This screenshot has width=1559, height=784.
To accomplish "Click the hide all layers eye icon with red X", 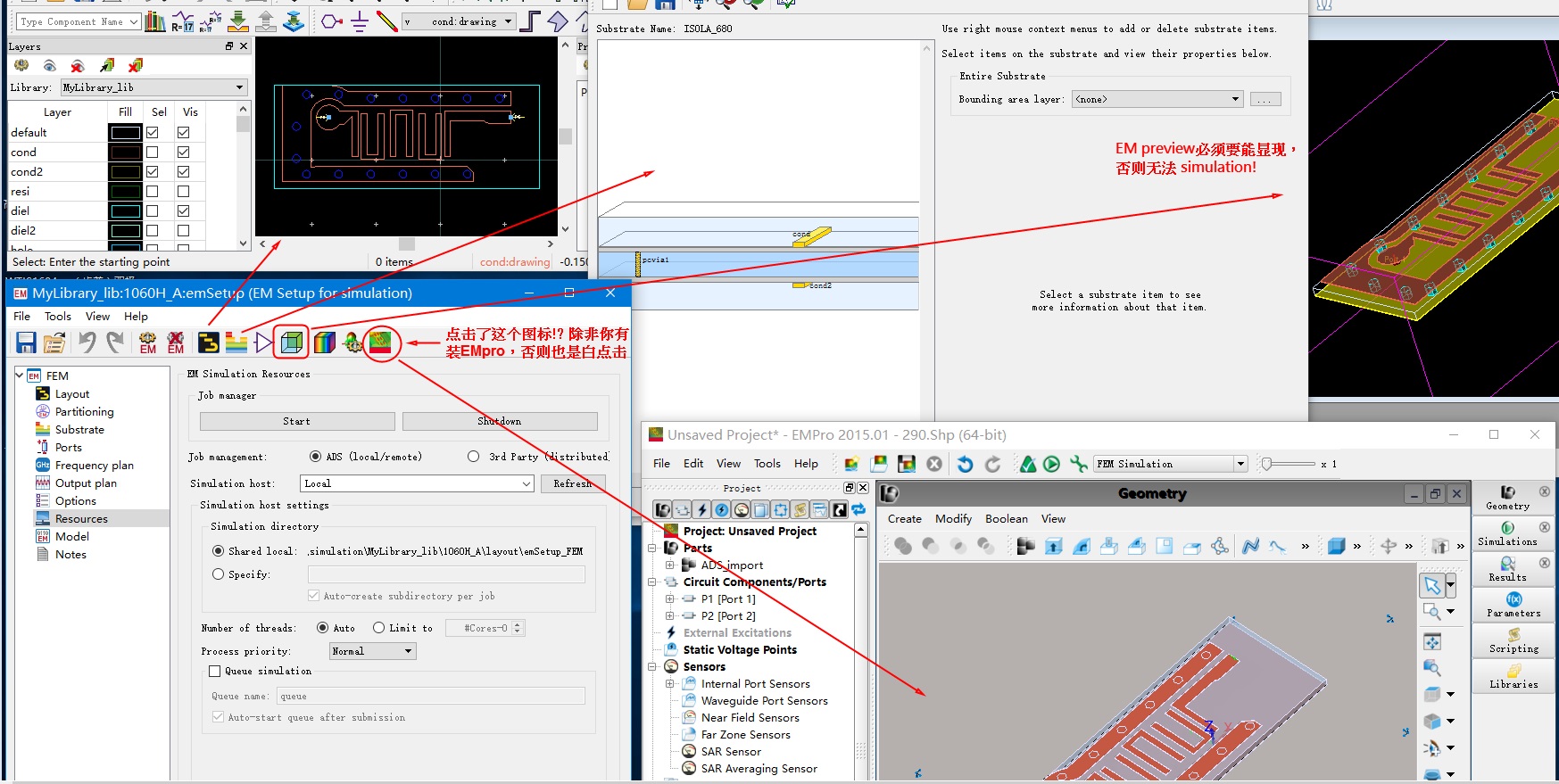I will pos(78,65).
